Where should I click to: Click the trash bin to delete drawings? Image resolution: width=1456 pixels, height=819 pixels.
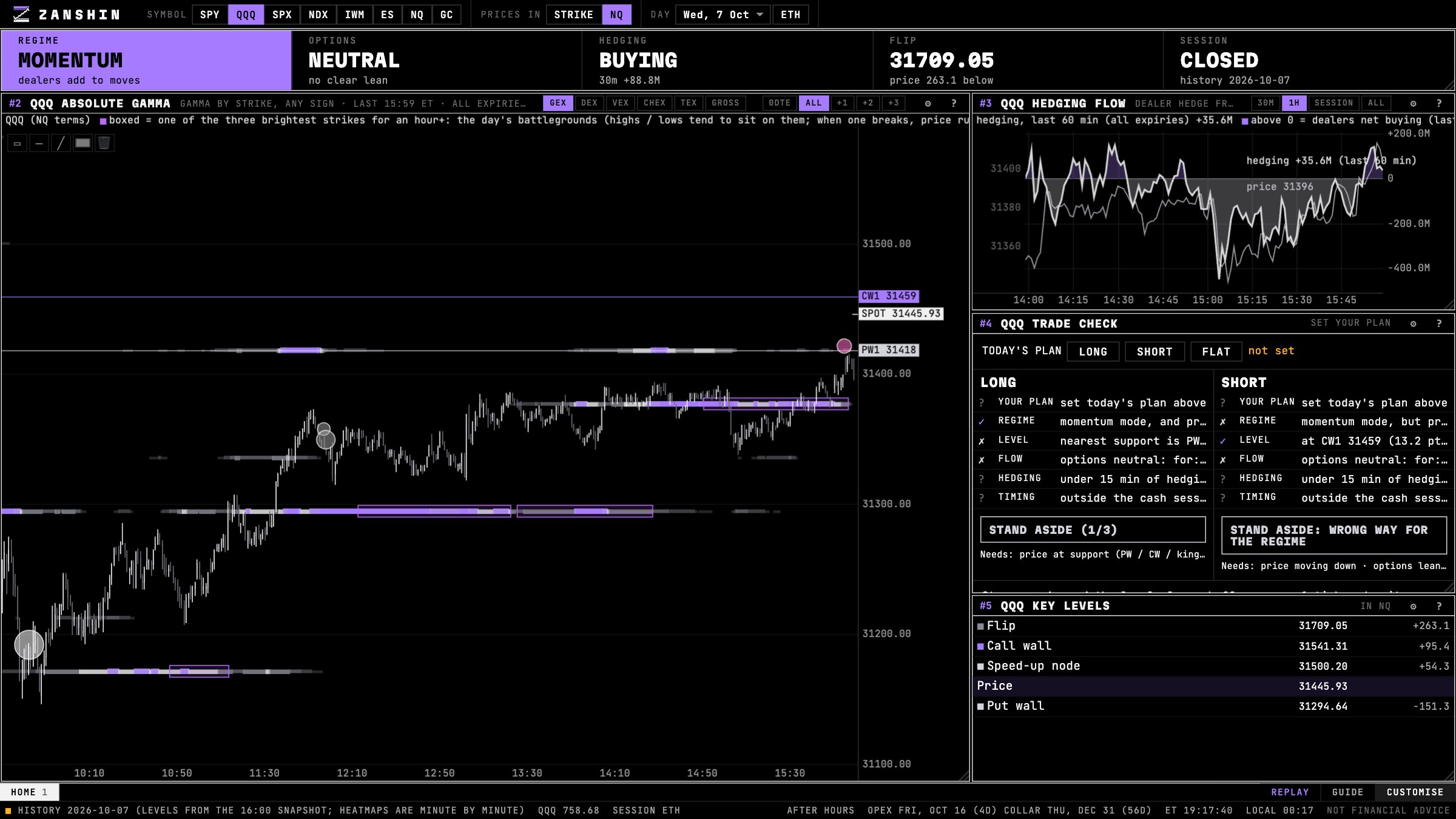(x=104, y=143)
